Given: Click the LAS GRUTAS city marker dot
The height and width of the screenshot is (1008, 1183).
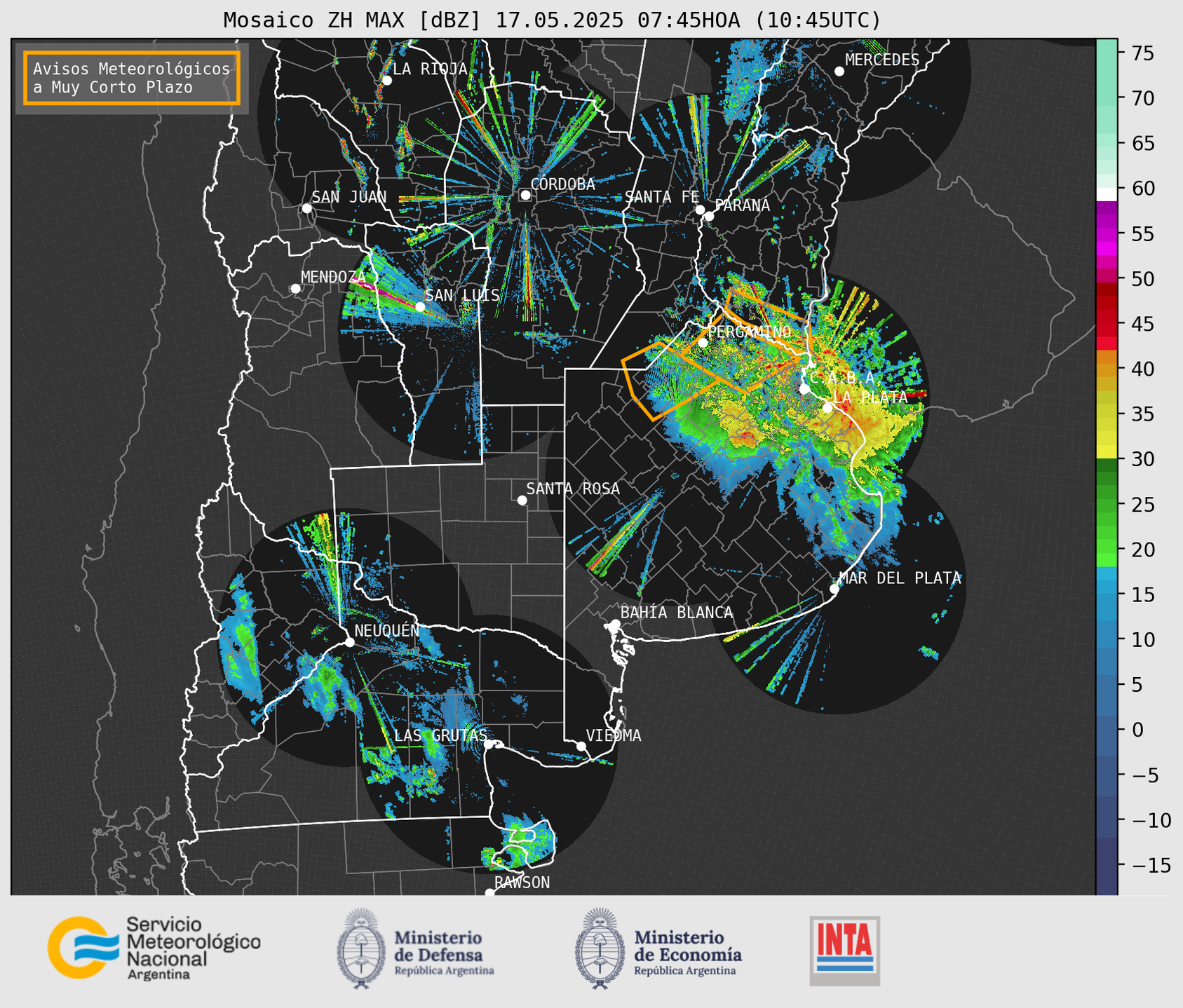Looking at the screenshot, I should (x=489, y=744).
